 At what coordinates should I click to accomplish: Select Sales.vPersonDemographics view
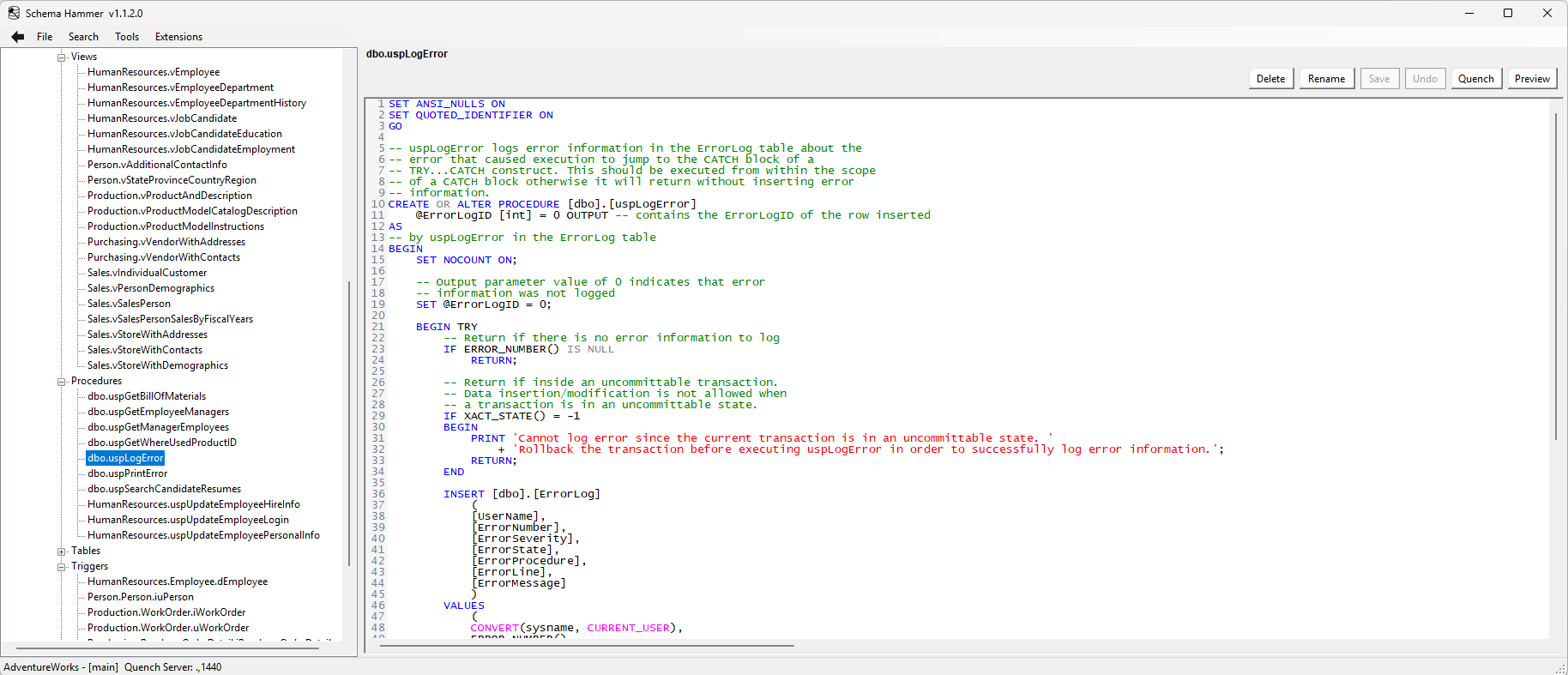[x=151, y=288]
